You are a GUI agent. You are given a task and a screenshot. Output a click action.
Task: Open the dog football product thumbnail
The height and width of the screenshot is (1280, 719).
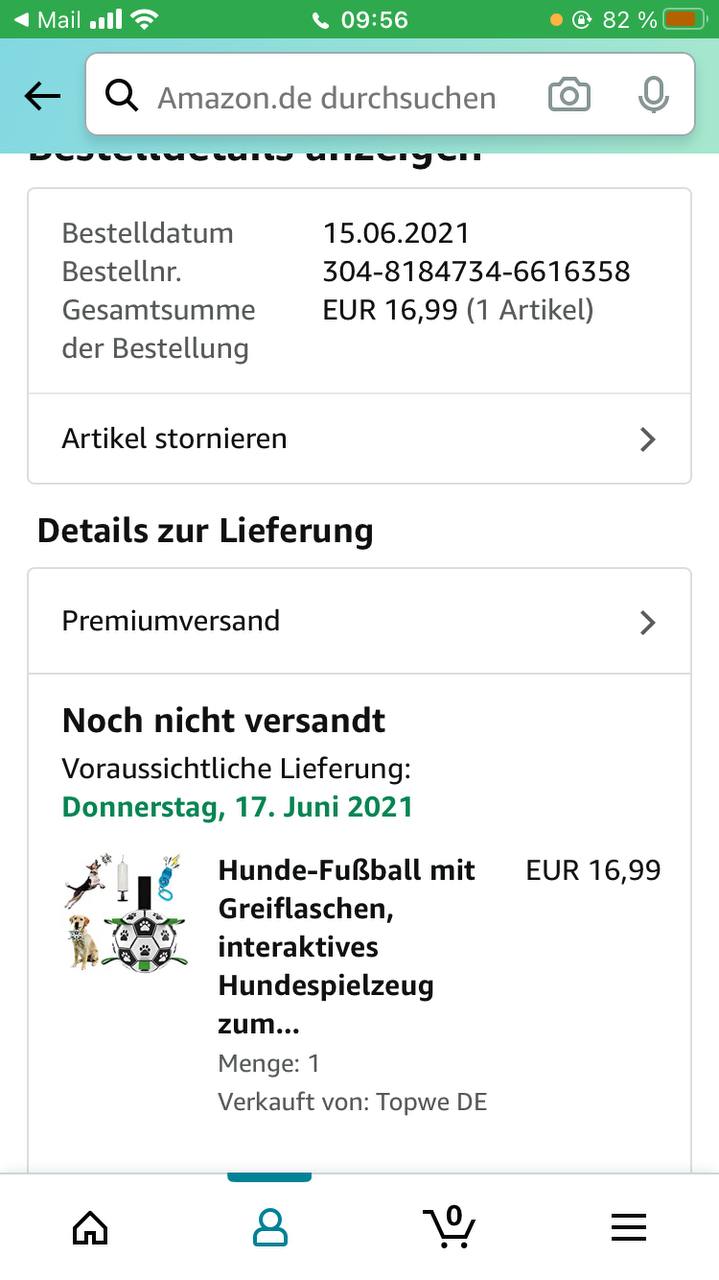click(x=125, y=913)
